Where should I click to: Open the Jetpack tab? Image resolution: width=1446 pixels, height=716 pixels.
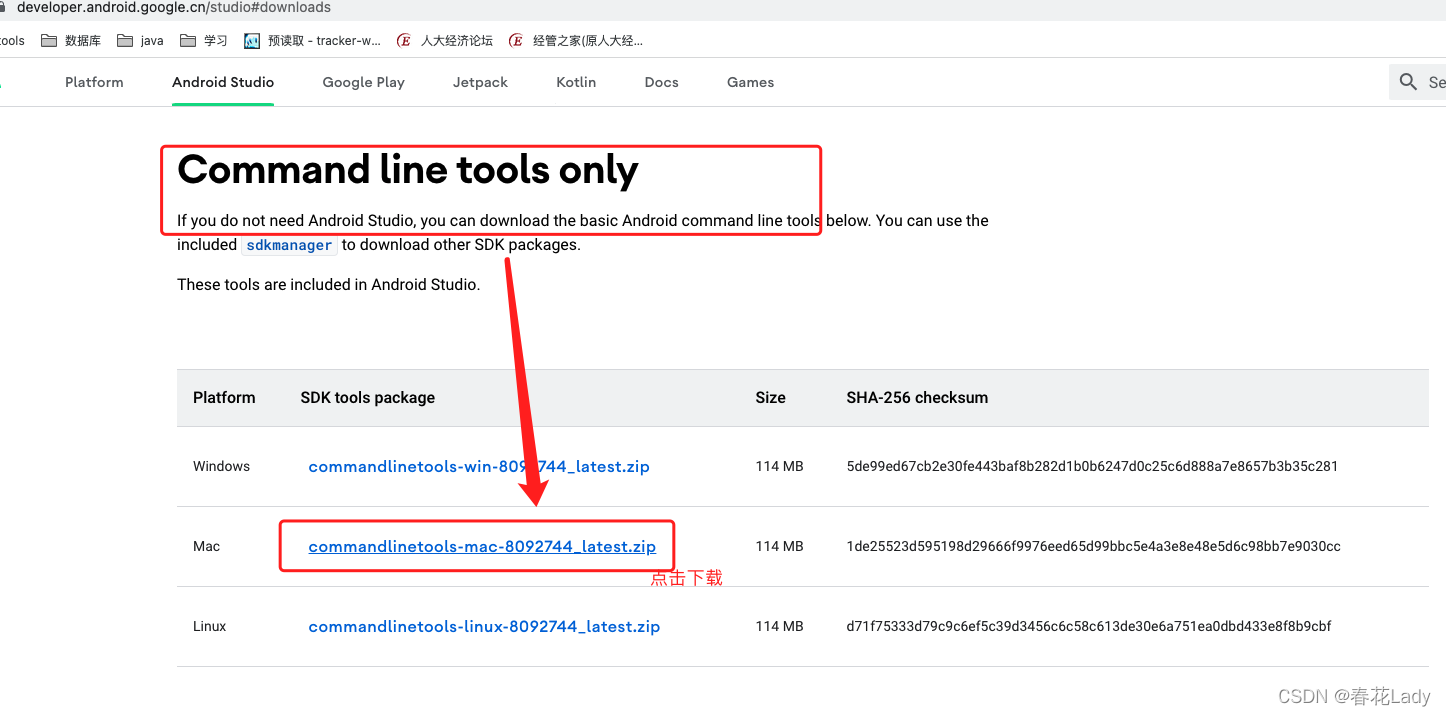[480, 82]
